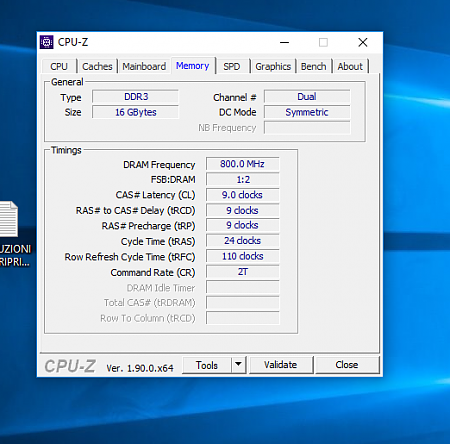Click the Validate button
The width and height of the screenshot is (450, 444).
point(280,365)
